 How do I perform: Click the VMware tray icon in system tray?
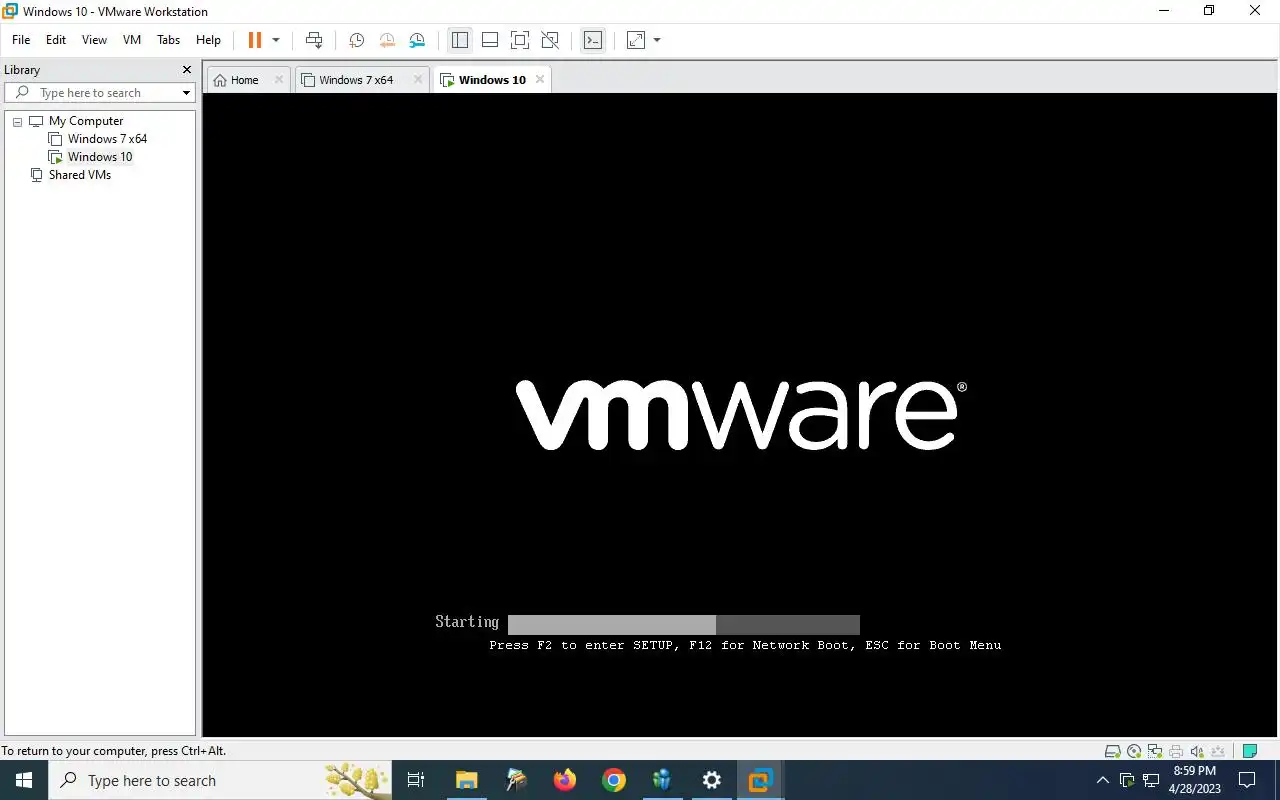(x=1127, y=780)
